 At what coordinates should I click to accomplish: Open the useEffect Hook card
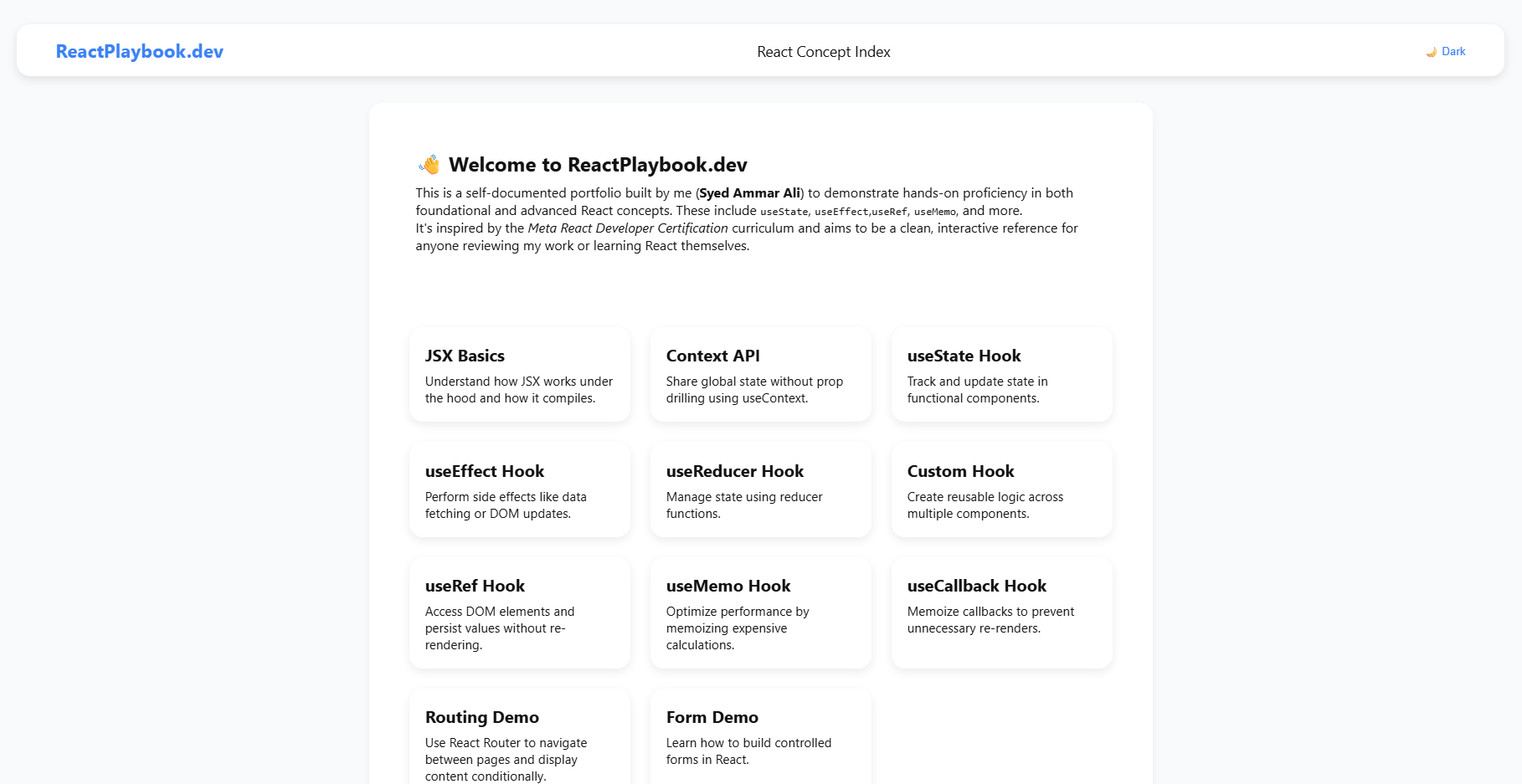[x=519, y=489]
